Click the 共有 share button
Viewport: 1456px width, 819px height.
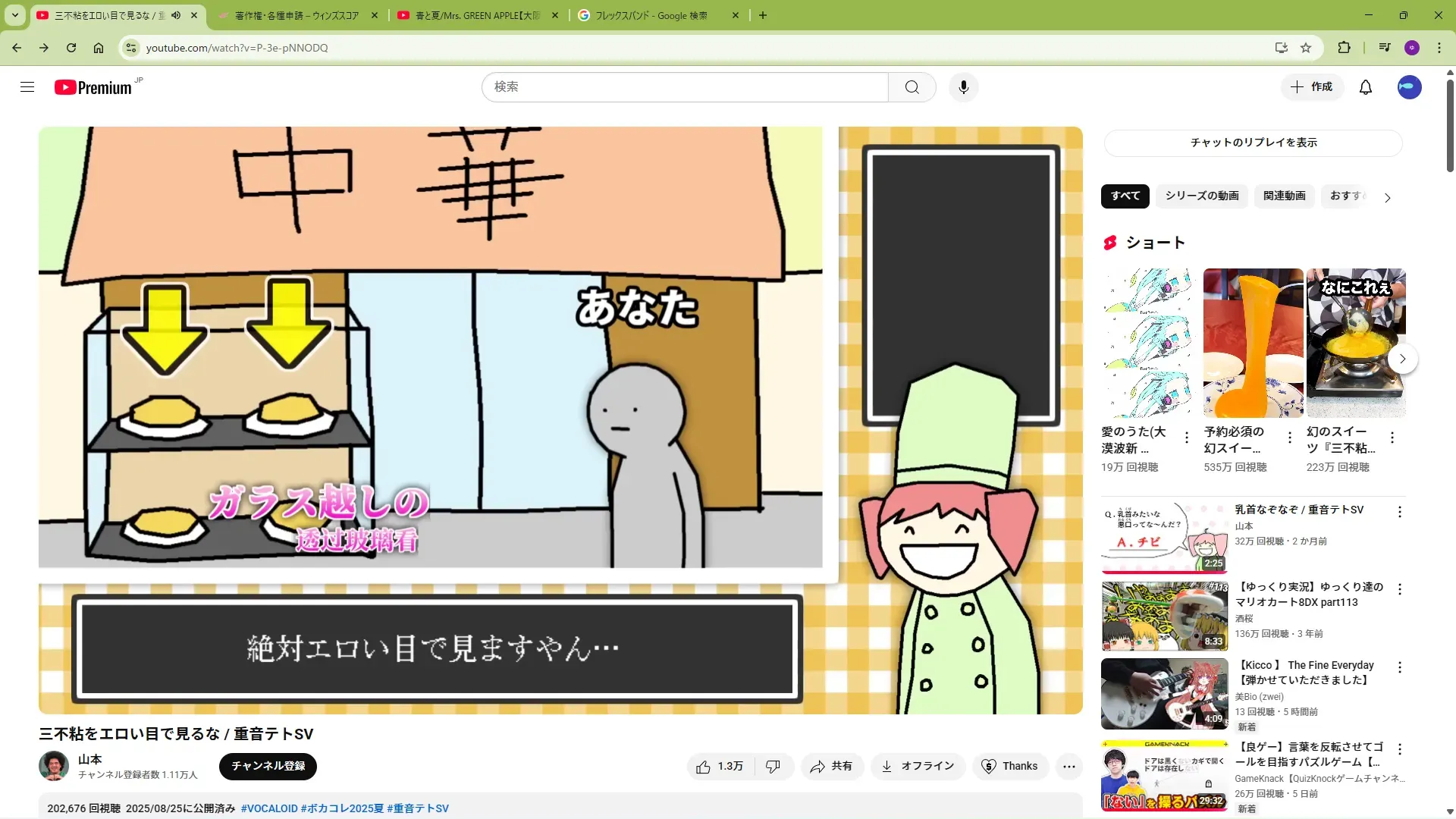(x=831, y=767)
